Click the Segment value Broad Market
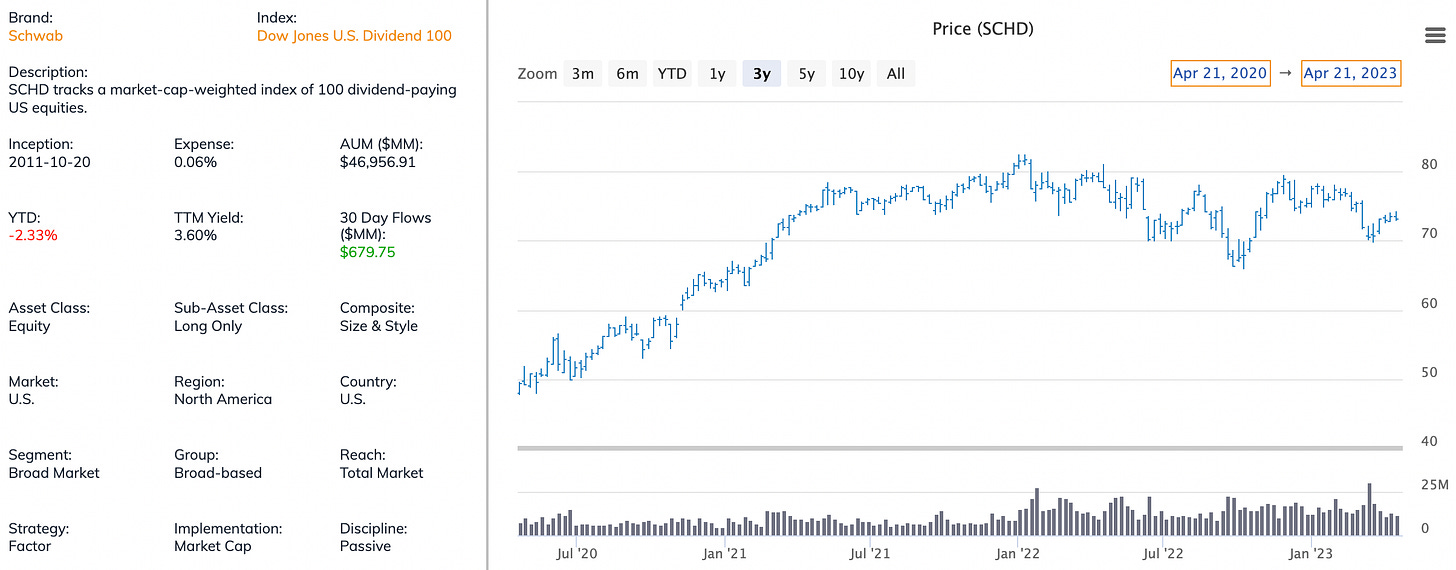Screen dimensions: 1456x570 54,473
